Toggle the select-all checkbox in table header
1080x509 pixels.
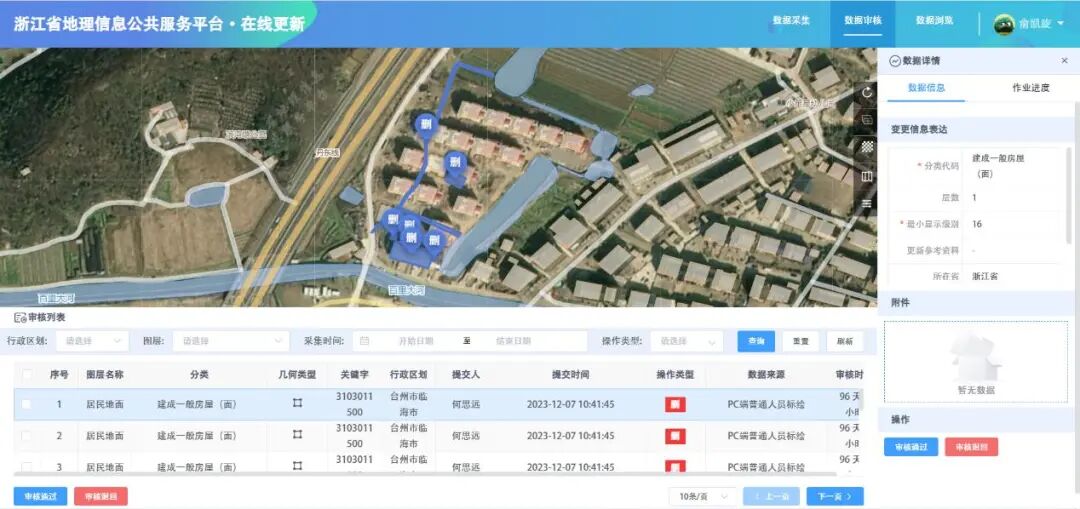[x=27, y=374]
